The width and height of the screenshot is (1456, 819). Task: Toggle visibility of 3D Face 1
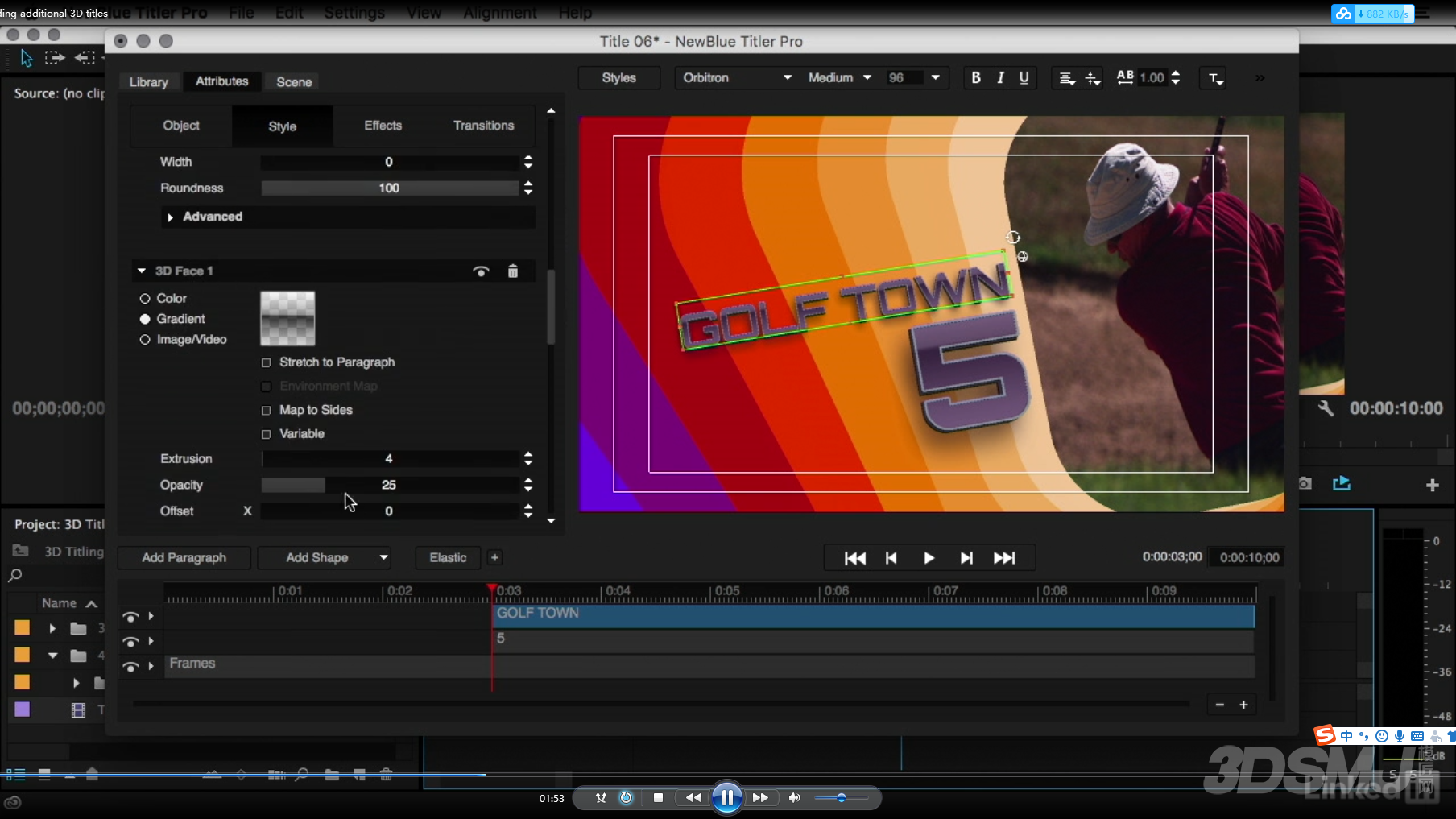[481, 271]
